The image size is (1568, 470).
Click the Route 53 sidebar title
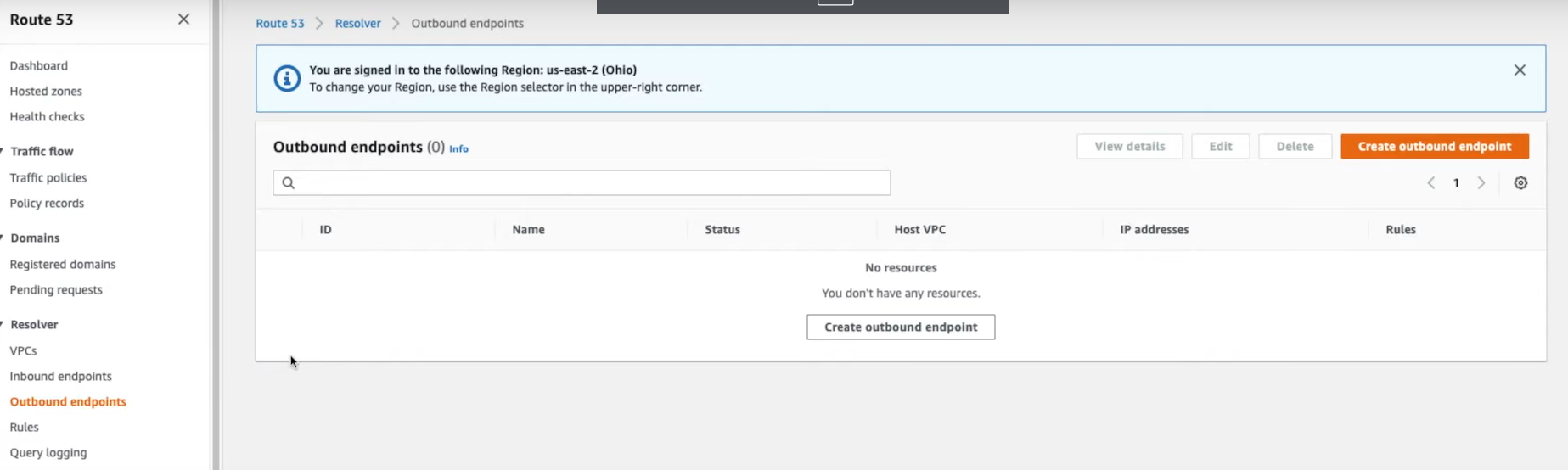42,20
